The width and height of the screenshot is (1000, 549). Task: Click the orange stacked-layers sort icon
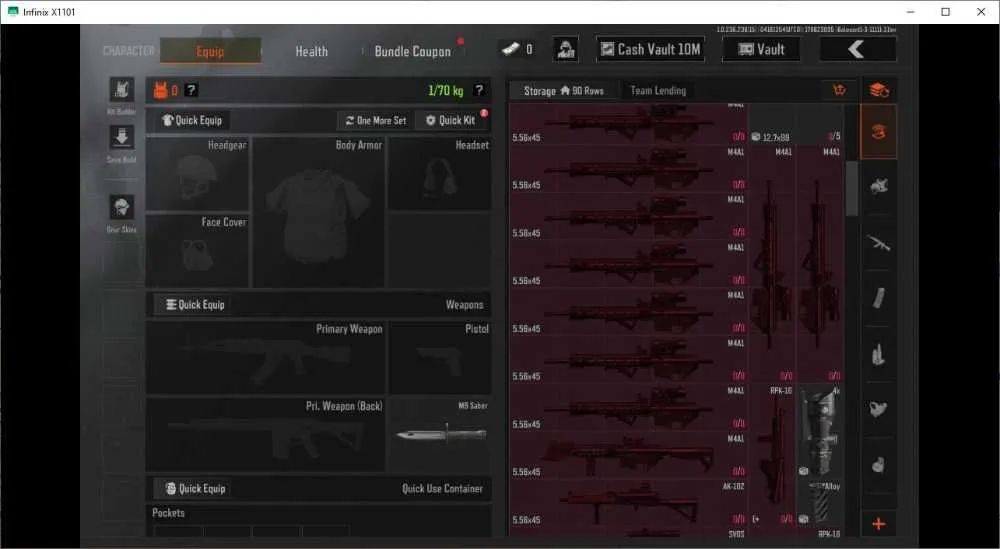(x=879, y=91)
